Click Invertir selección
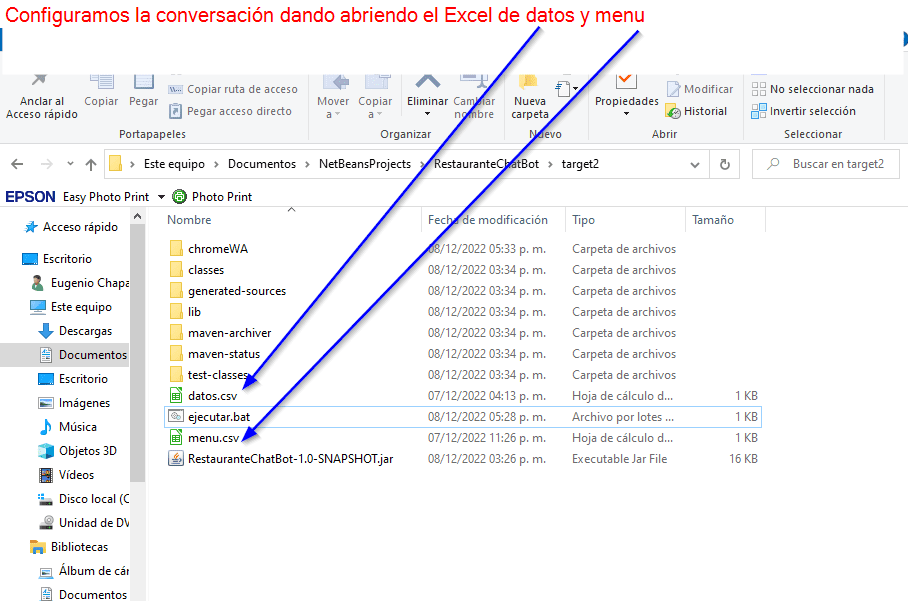This screenshot has height=601, width=908. (x=803, y=111)
